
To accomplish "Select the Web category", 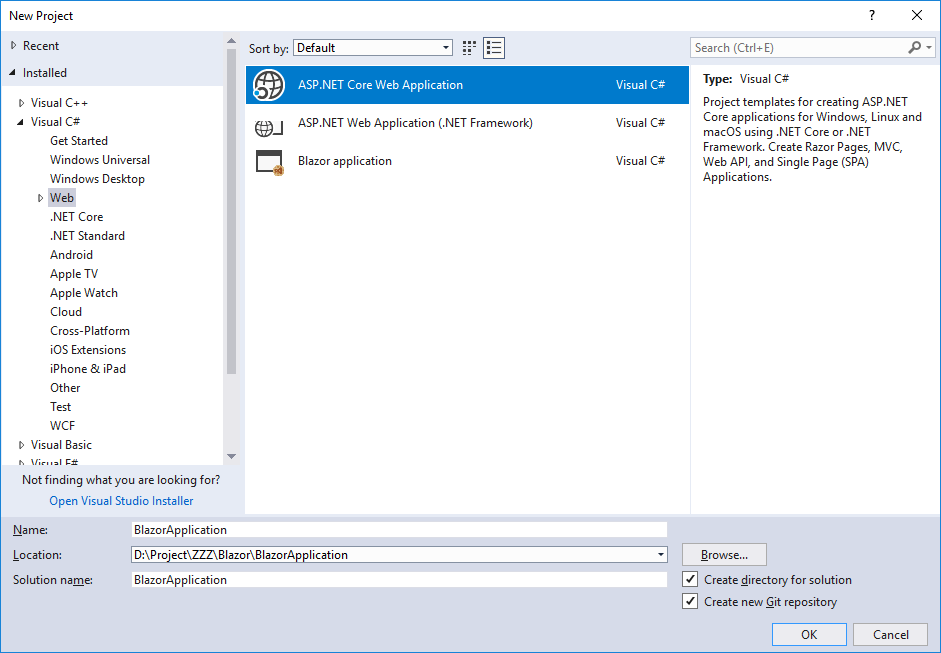I will pyautogui.click(x=62, y=197).
